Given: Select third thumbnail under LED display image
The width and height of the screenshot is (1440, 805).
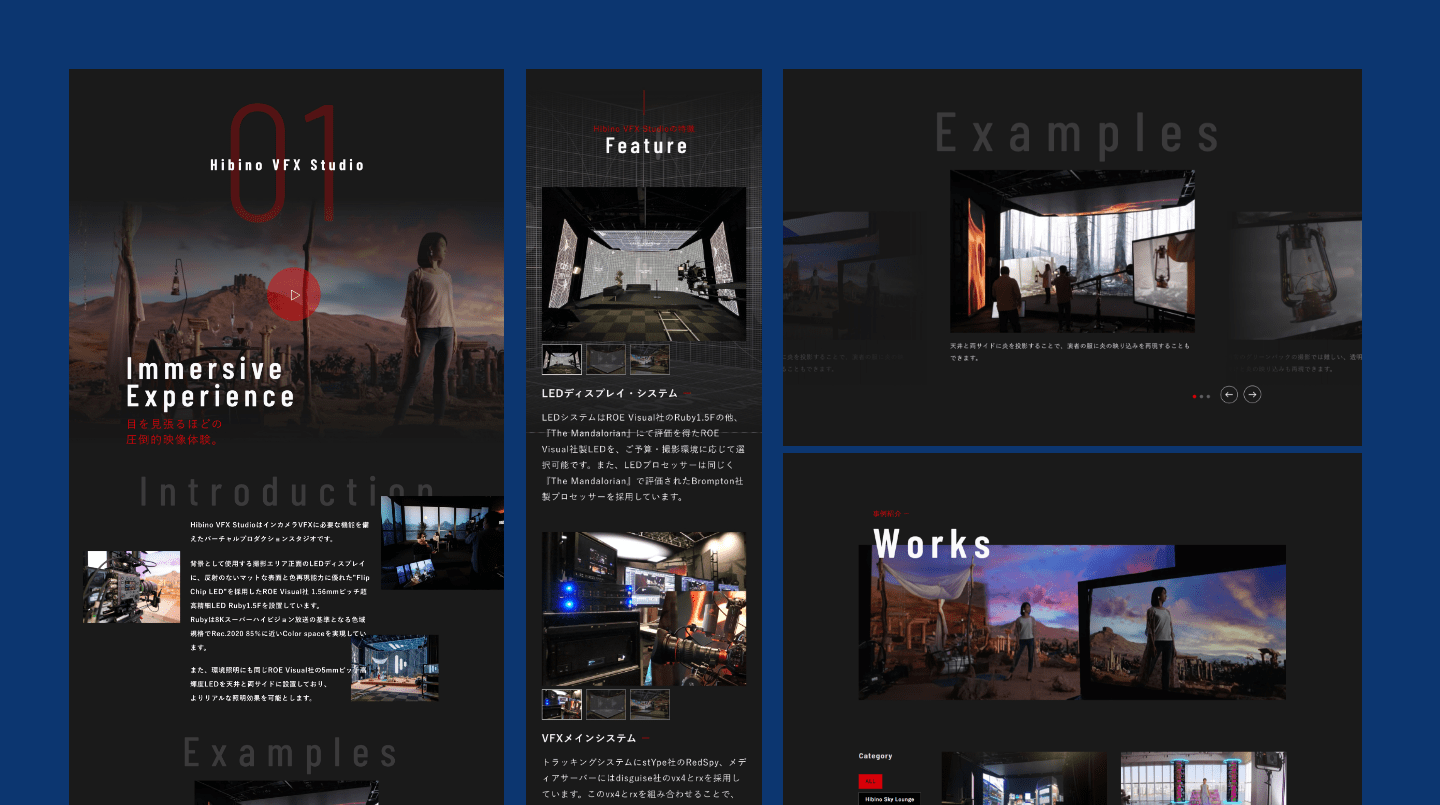Looking at the screenshot, I should 649,359.
